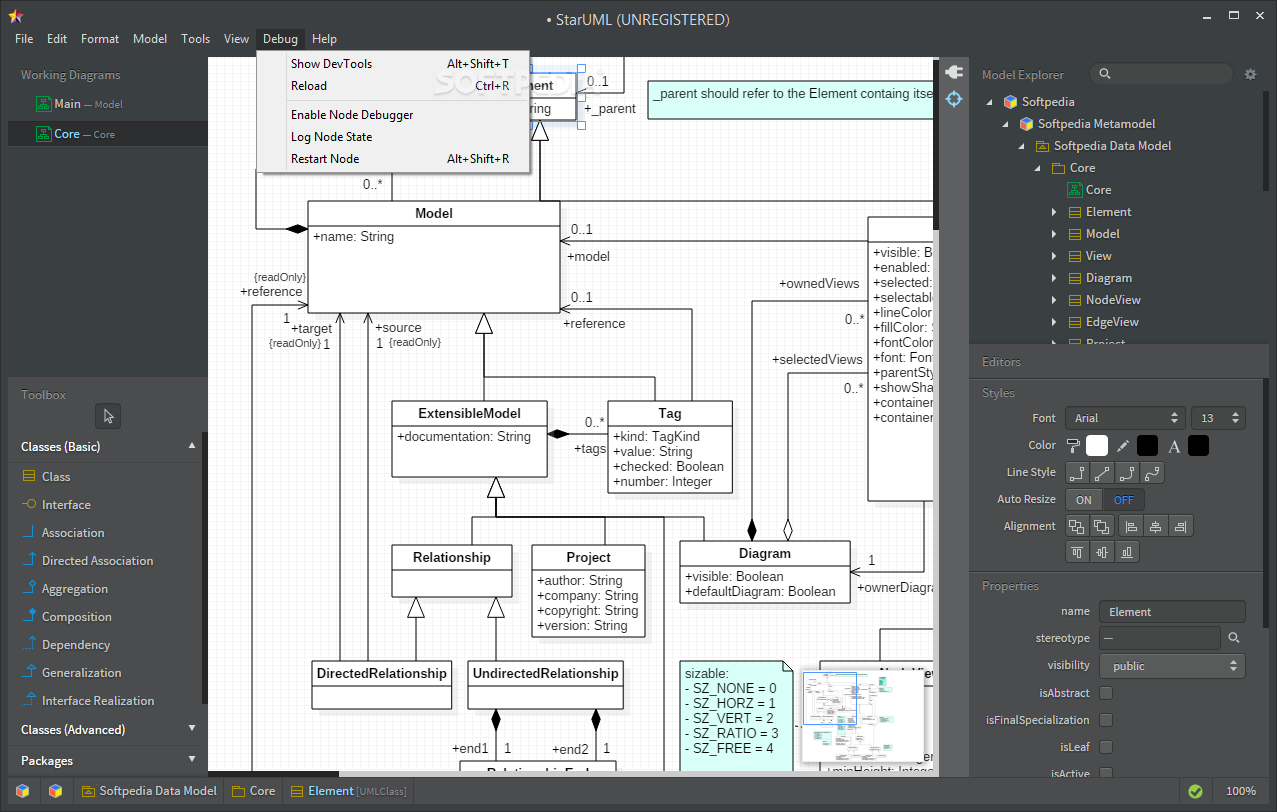Image resolution: width=1277 pixels, height=812 pixels.
Task: Open Model Explorer settings gear
Action: (1250, 74)
